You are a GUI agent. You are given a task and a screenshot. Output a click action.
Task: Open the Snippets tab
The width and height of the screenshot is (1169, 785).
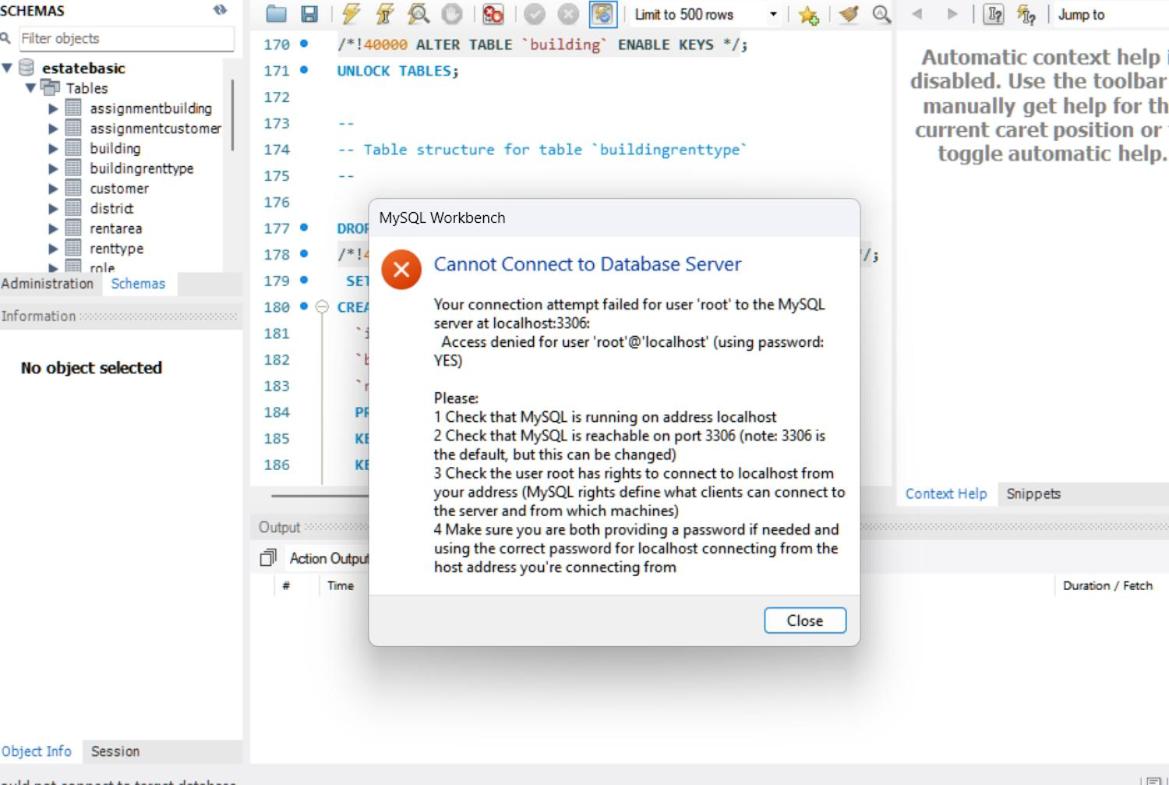click(1033, 494)
